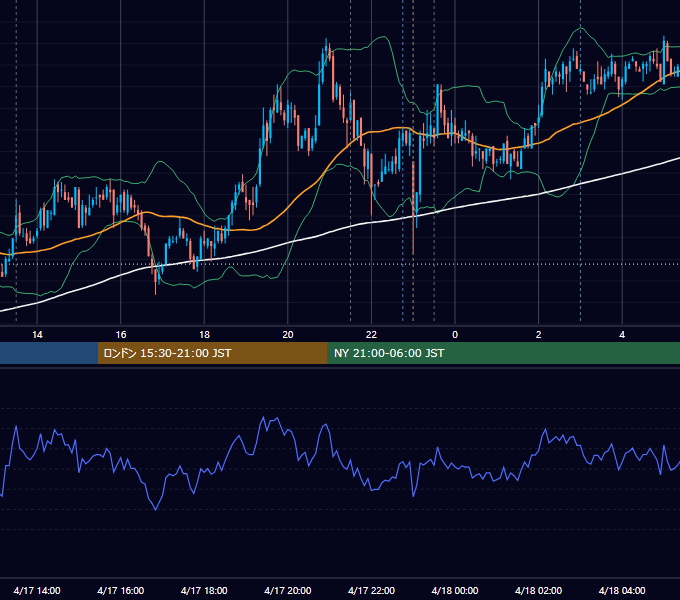Select the hour label 16 on chart axis
Viewport: 680px width, 600px height.
coord(121,335)
